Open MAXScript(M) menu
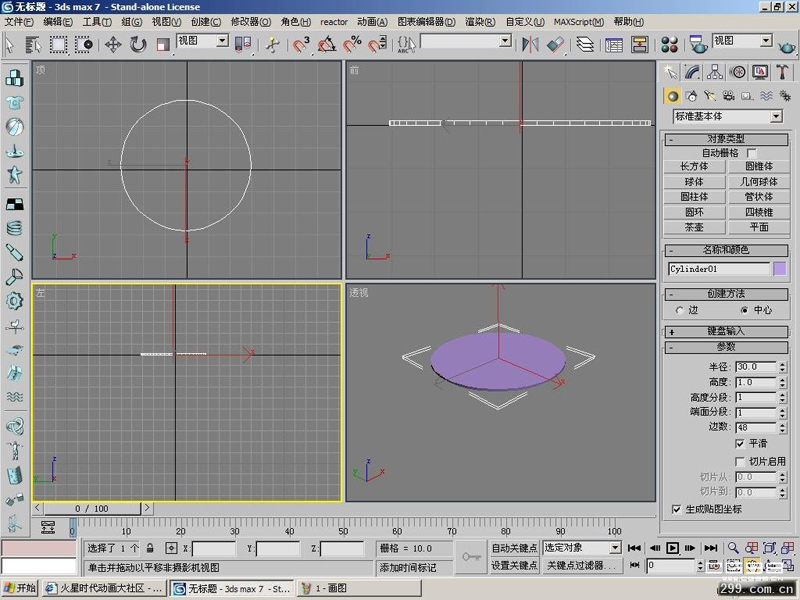The image size is (800, 600). [579, 22]
